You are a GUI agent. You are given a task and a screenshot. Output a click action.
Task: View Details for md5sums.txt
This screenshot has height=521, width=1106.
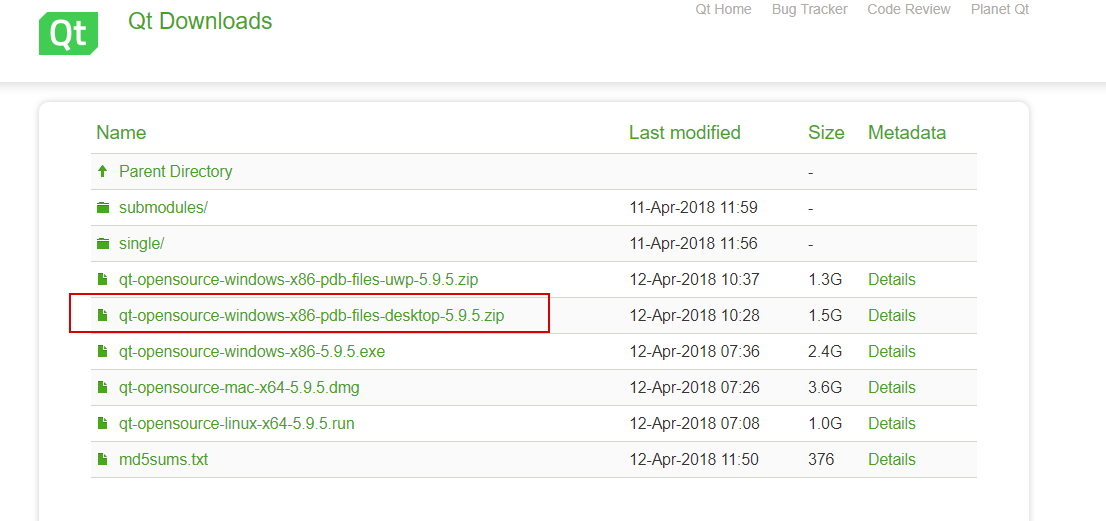click(892, 460)
